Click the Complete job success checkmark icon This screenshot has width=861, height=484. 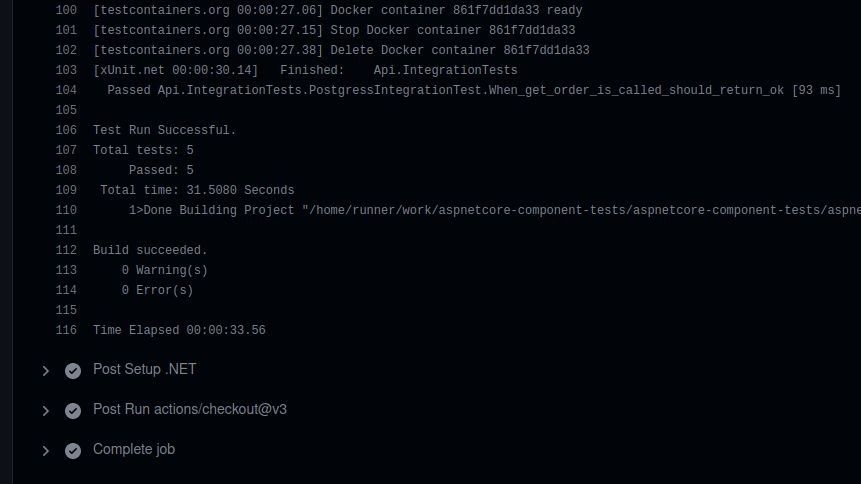point(73,451)
